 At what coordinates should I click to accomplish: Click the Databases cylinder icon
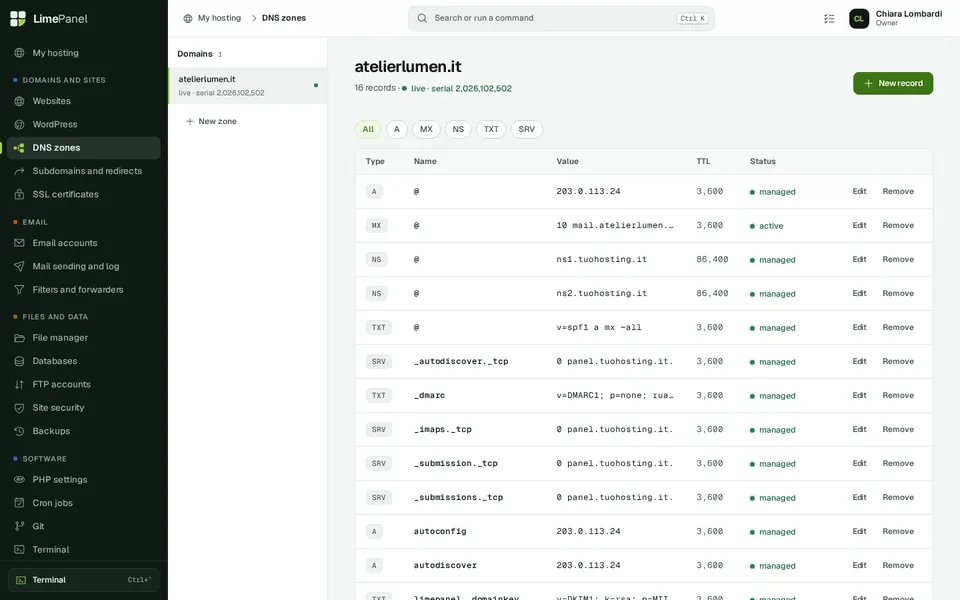coord(19,361)
